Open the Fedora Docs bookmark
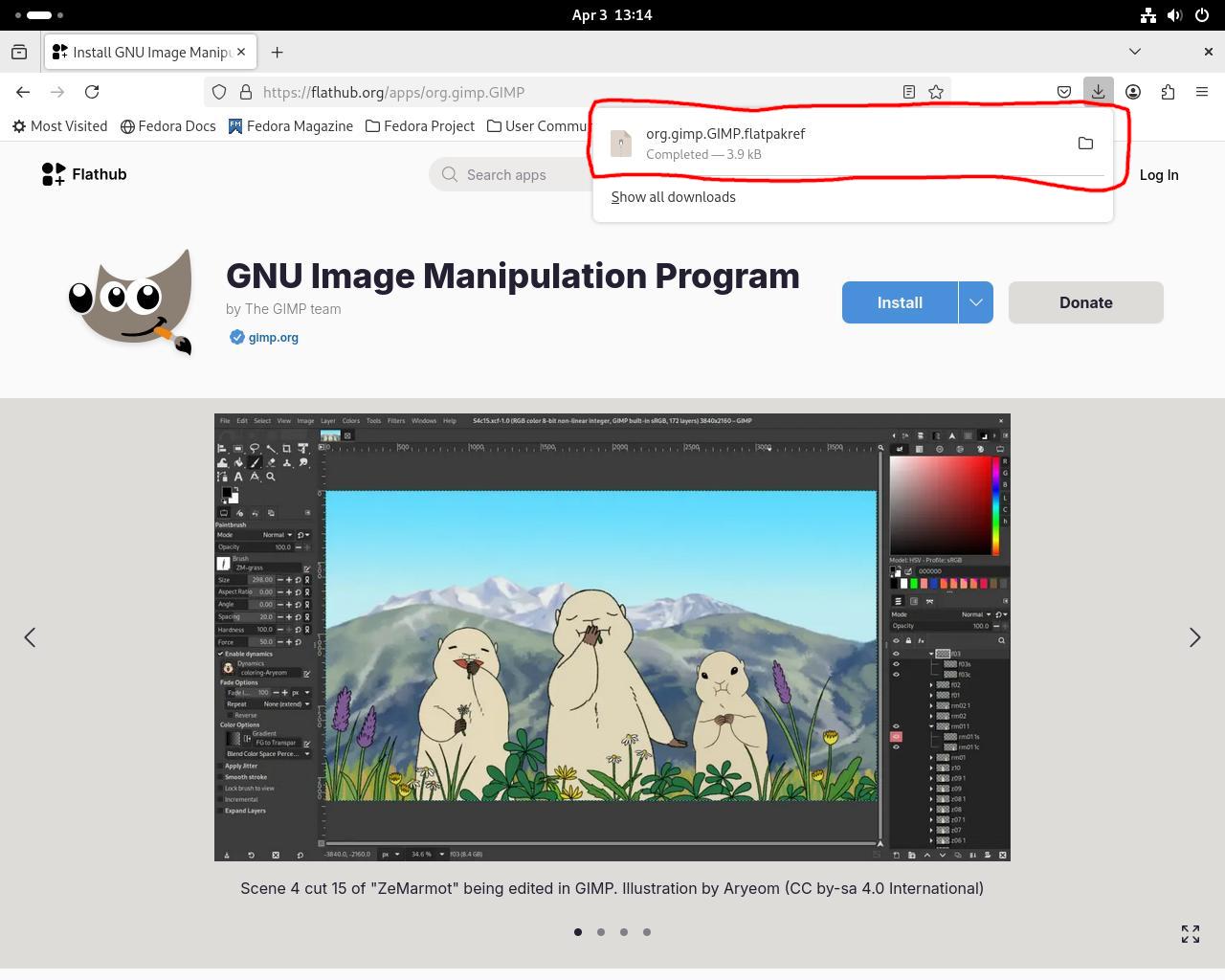The height and width of the screenshot is (980, 1225). coord(168,126)
